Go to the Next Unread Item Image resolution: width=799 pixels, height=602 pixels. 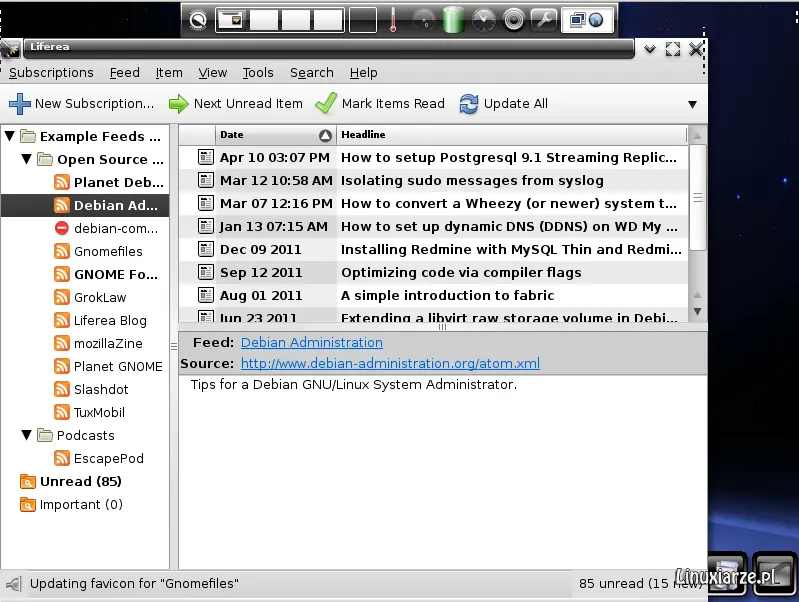[235, 103]
